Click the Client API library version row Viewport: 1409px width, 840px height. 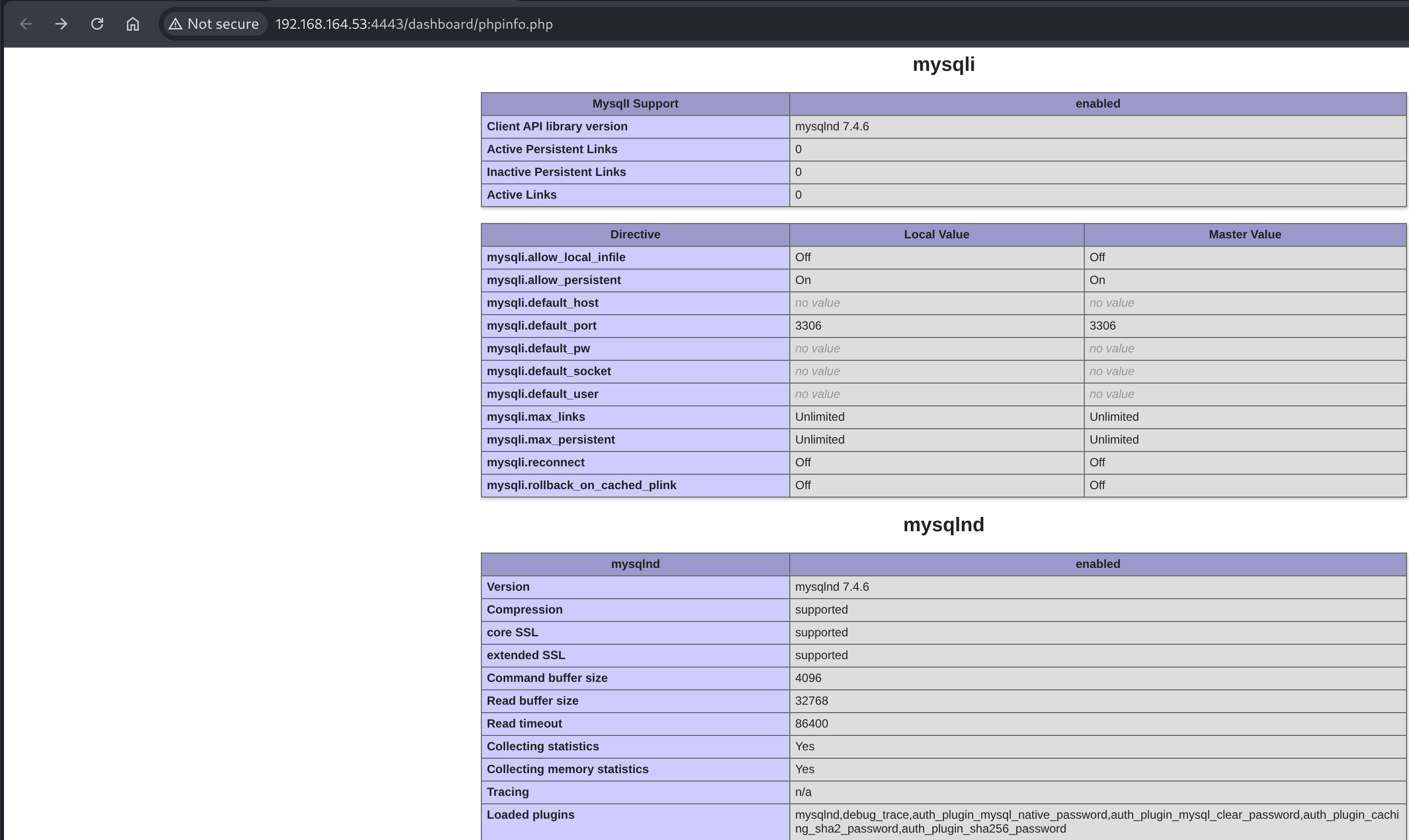(556, 126)
